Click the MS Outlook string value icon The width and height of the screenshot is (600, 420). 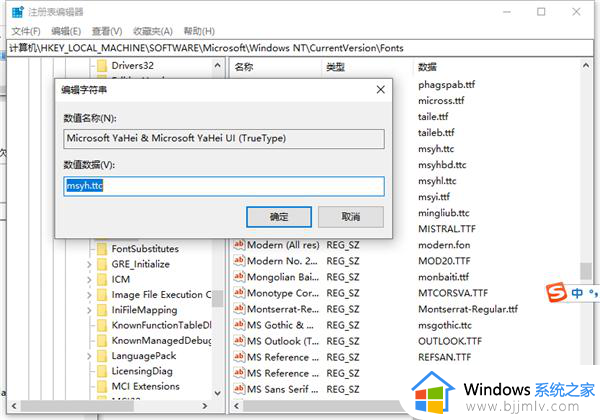click(x=239, y=341)
